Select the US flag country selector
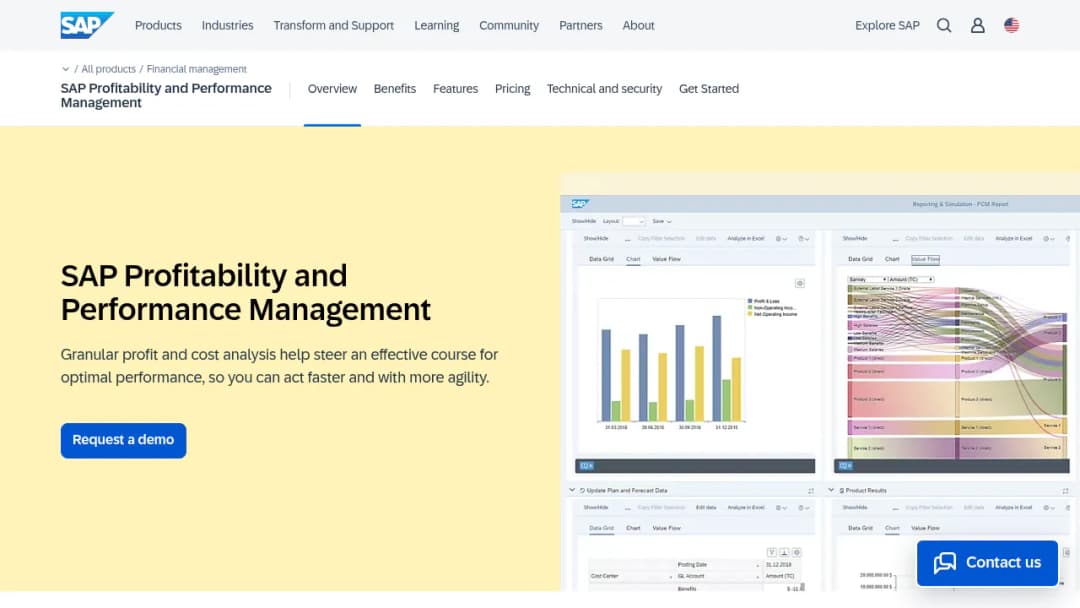This screenshot has width=1080, height=608. tap(1011, 25)
